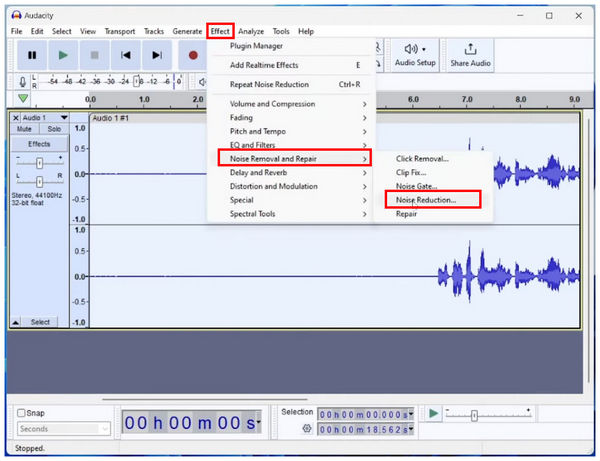Viewport: 600px width, 461px height.
Task: Open the Tracks menu
Action: (154, 31)
